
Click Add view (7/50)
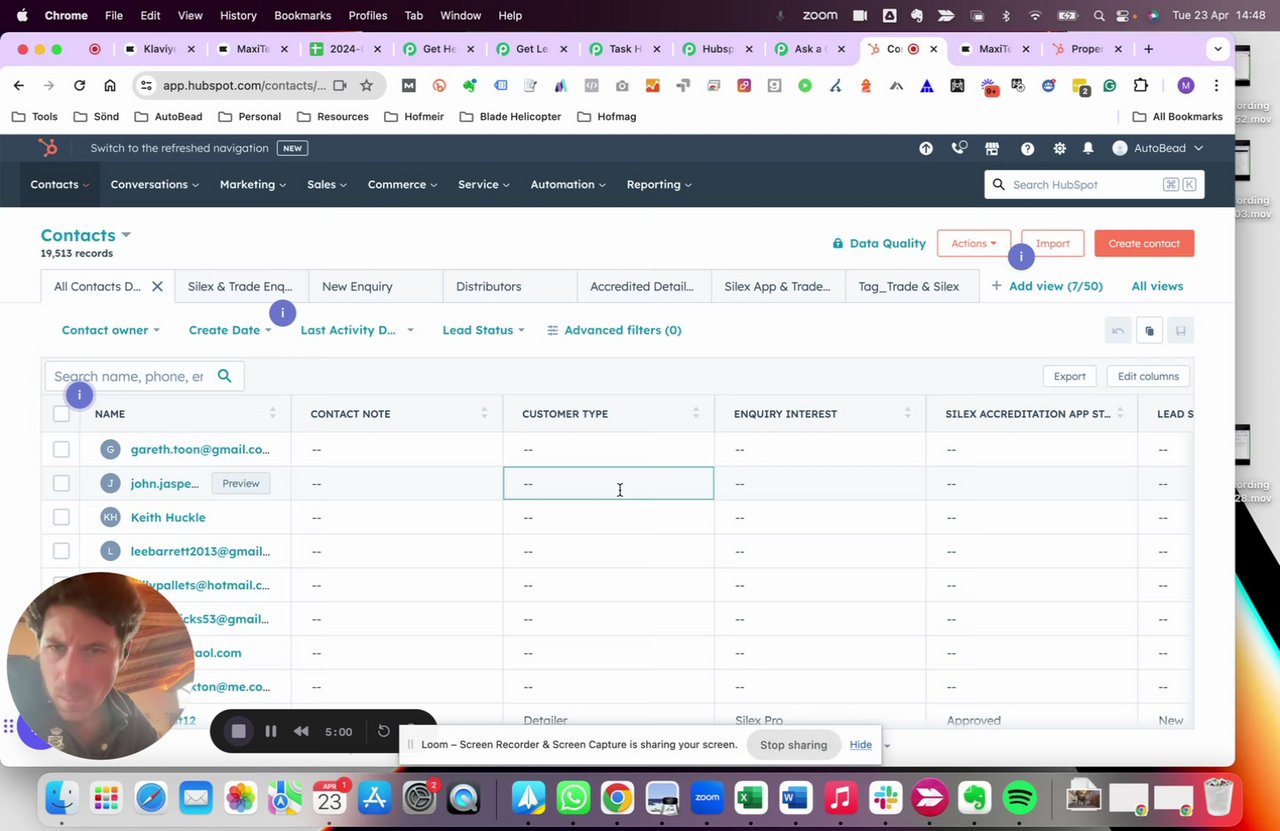1047,286
